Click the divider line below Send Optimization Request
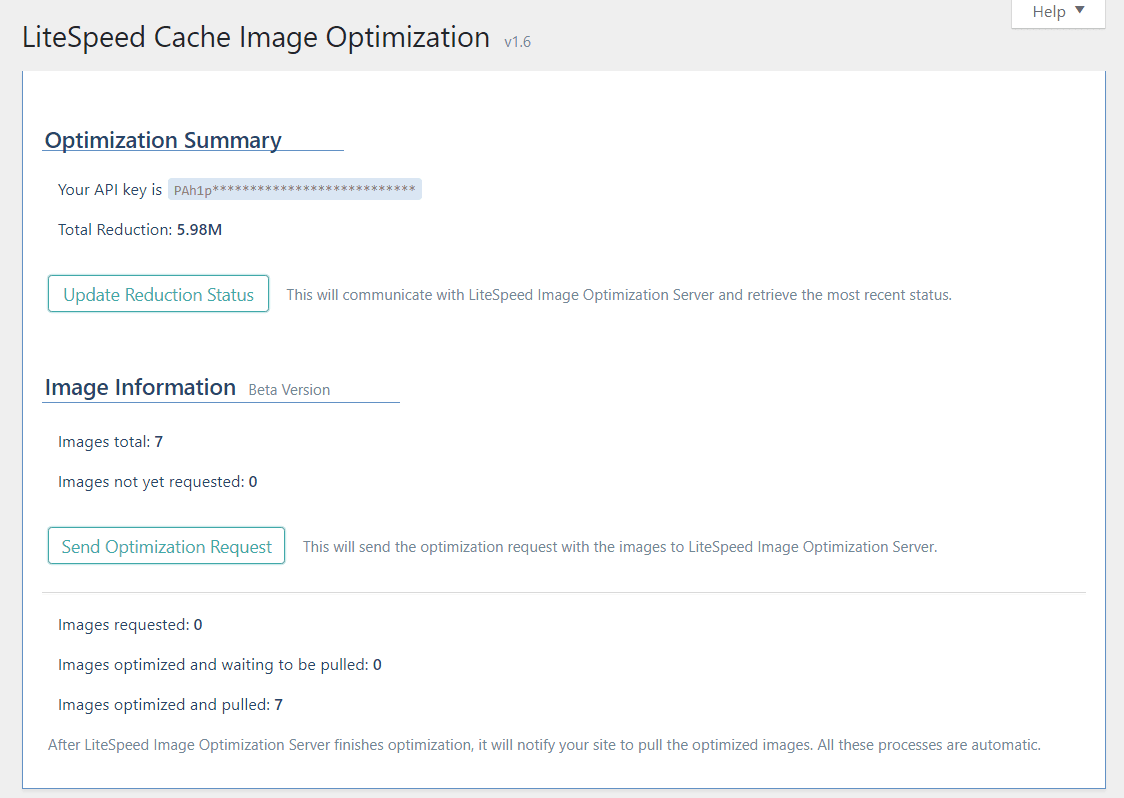 (563, 592)
